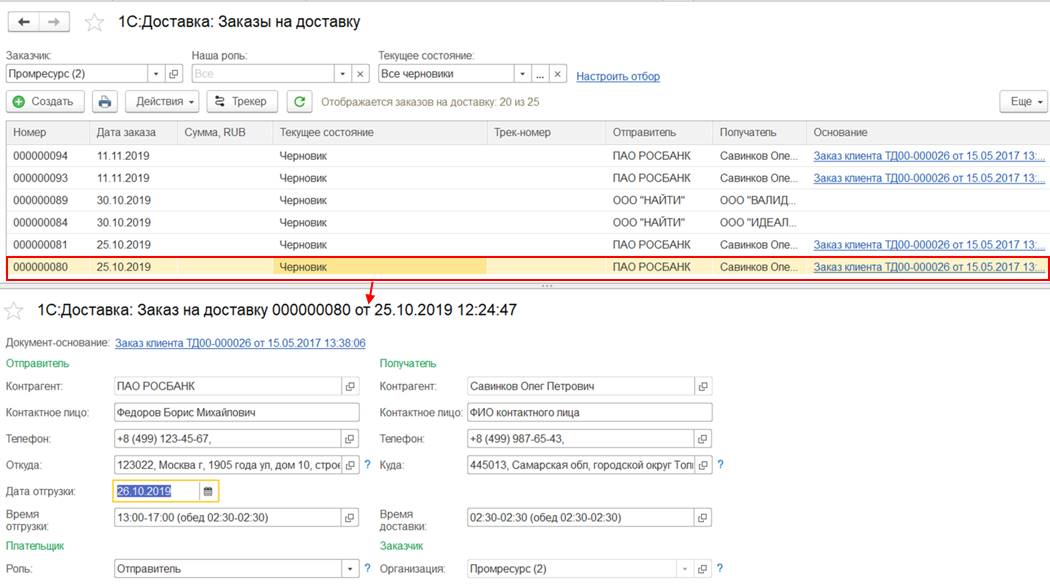1050x585 pixels.
Task: Open sender Контрагент ПАО РОСБАНК record icon
Action: 350,386
